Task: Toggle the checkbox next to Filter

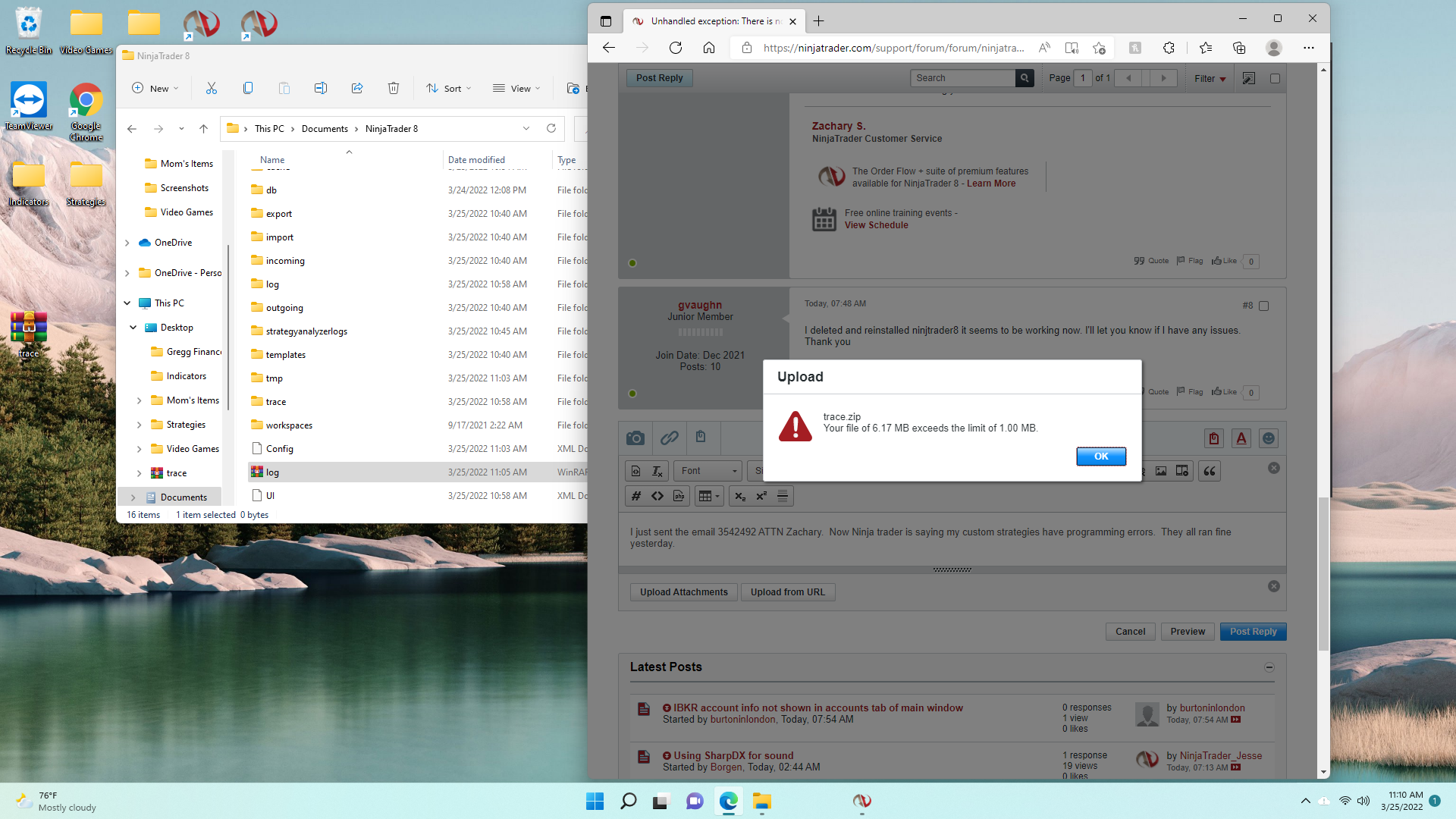Action: coord(1275,78)
